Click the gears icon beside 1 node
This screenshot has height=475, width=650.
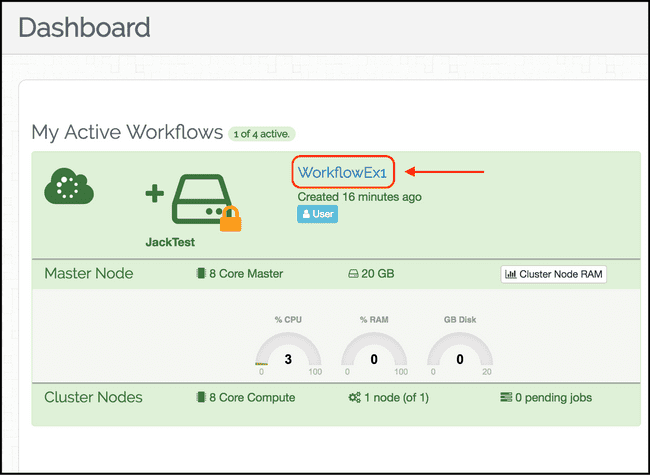[x=354, y=397]
